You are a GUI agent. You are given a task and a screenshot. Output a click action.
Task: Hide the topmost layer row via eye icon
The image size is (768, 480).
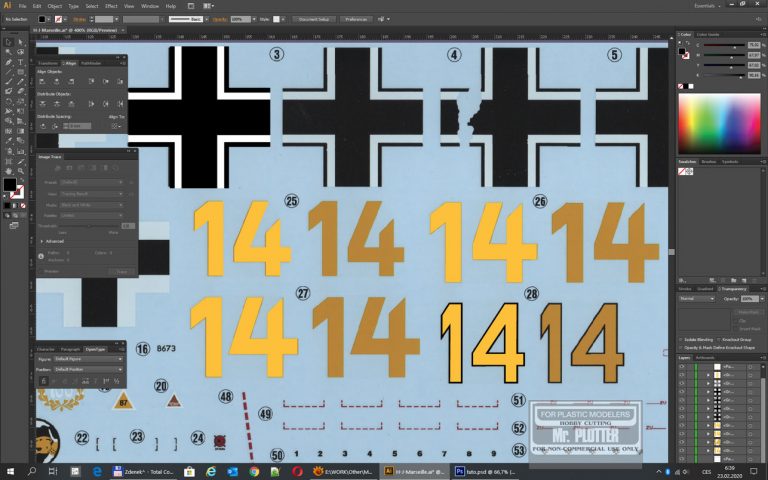681,366
